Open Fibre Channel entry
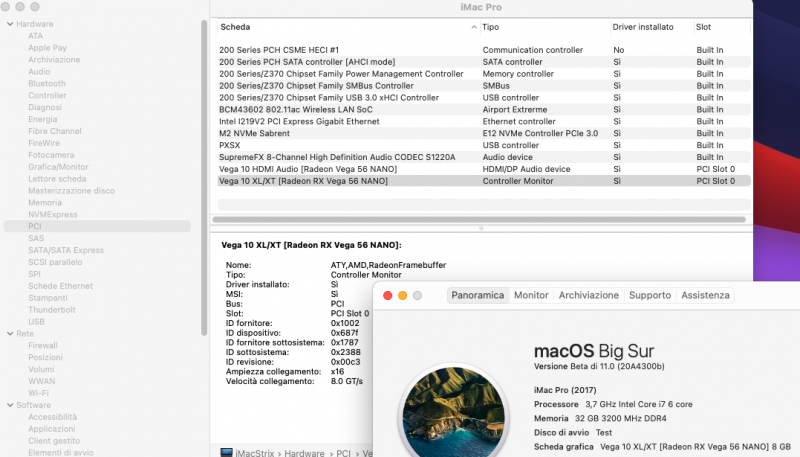The image size is (800, 457). click(55, 131)
